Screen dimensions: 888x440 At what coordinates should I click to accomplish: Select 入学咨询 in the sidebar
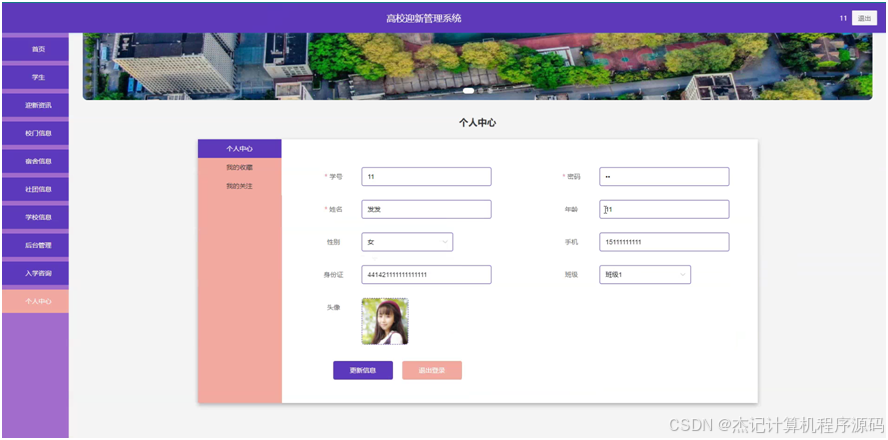point(36,274)
